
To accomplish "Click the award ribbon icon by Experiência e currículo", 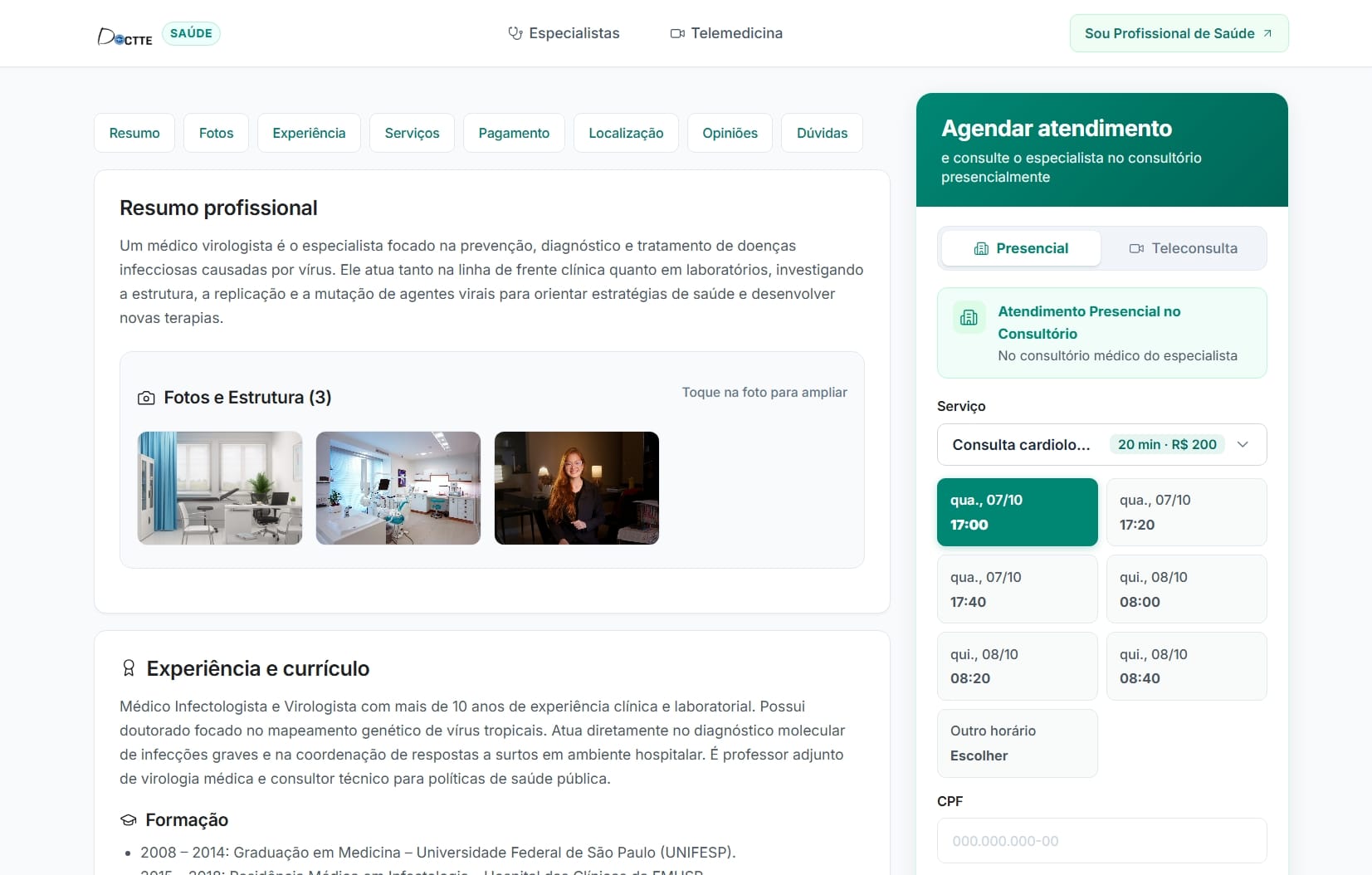I will click(129, 668).
